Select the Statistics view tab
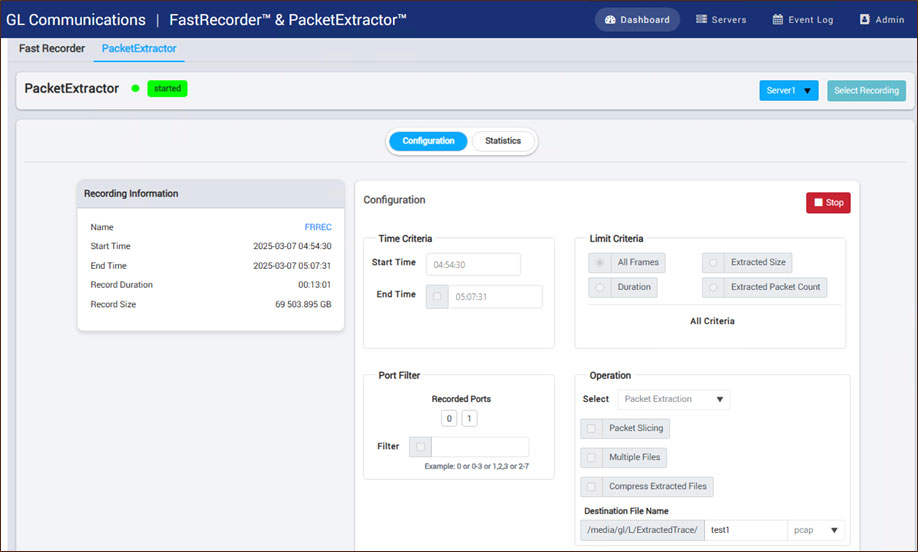The image size is (918, 552). [x=503, y=141]
